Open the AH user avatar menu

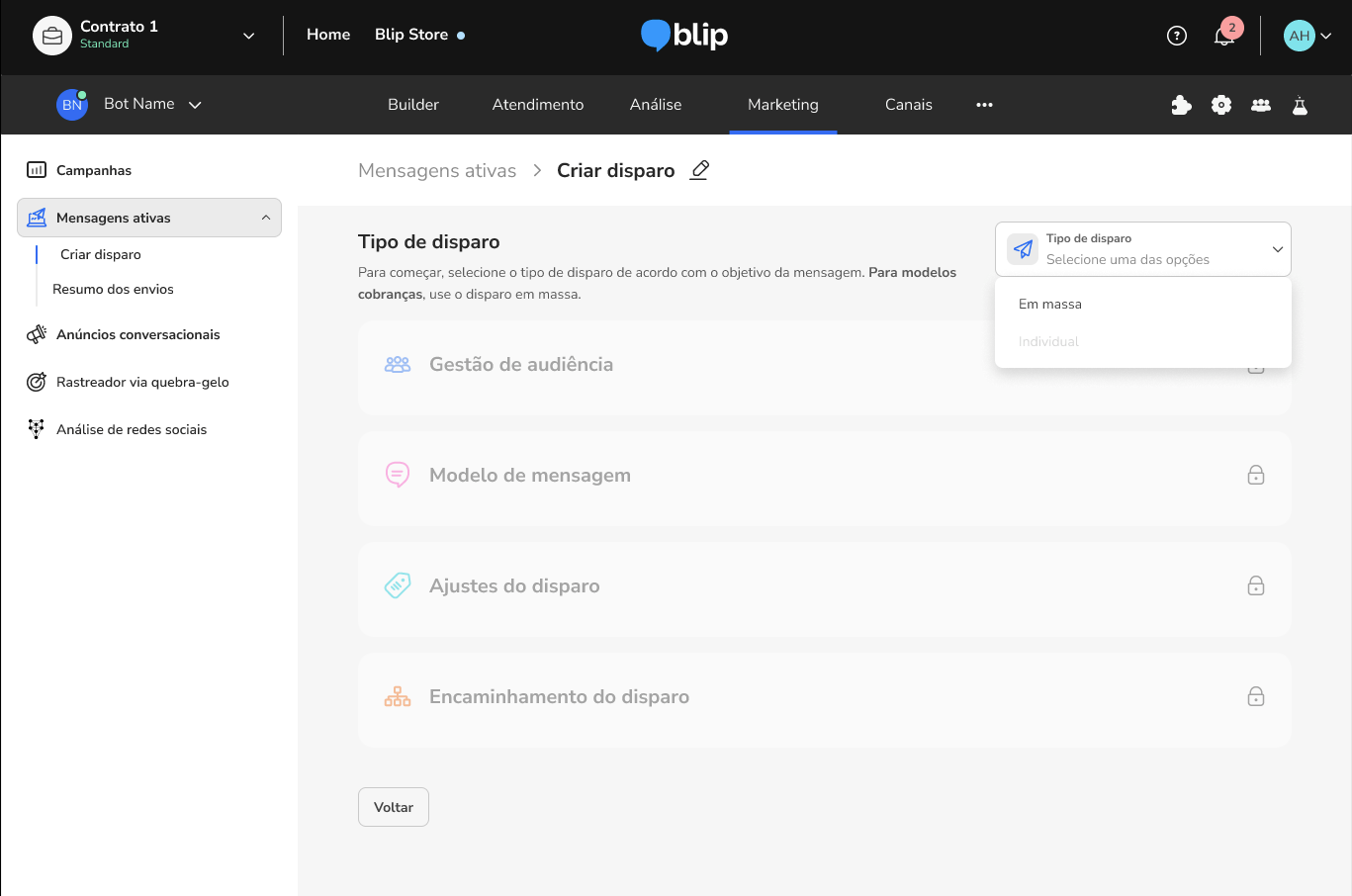point(1307,36)
